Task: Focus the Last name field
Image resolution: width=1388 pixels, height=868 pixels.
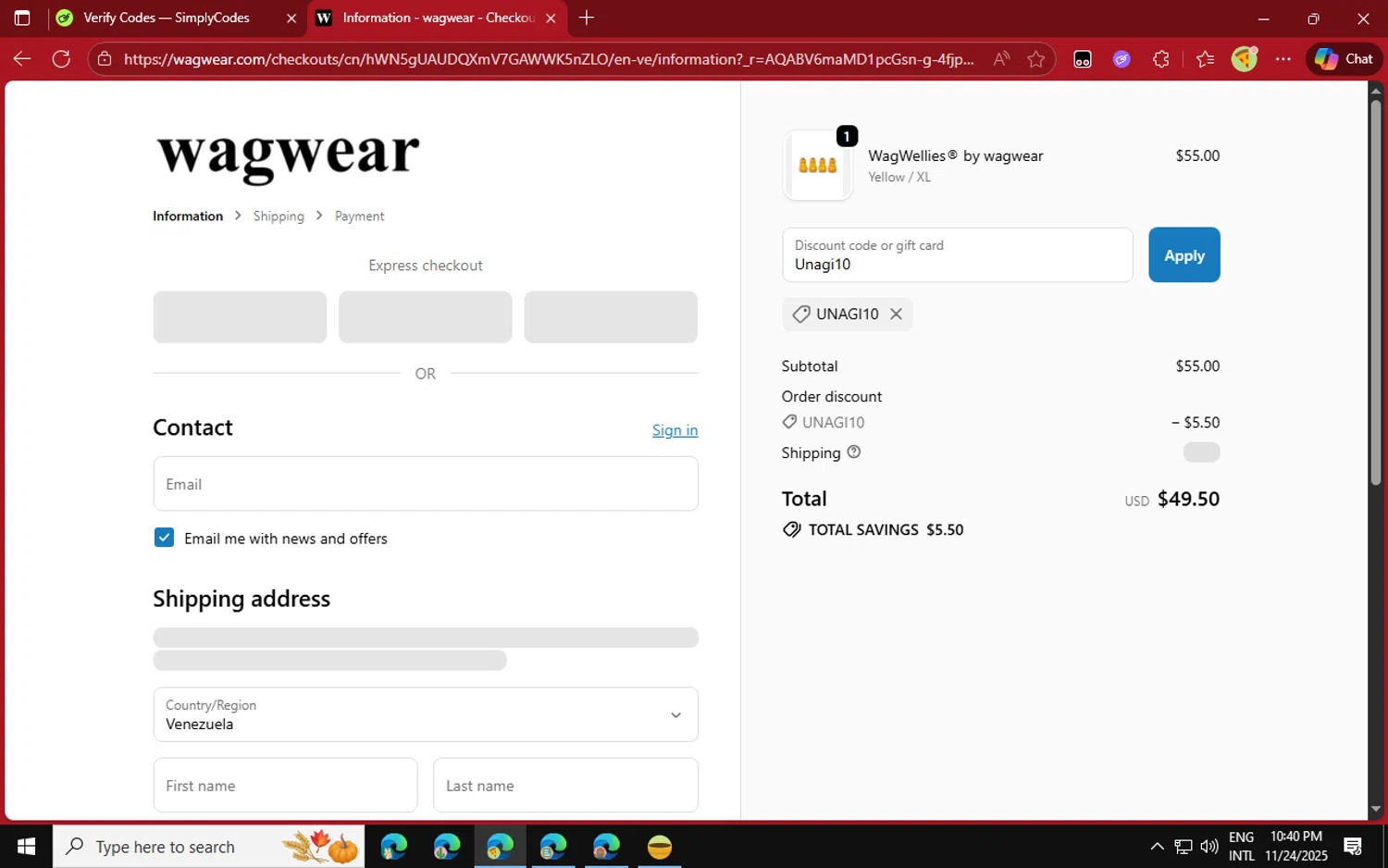Action: 565,786
